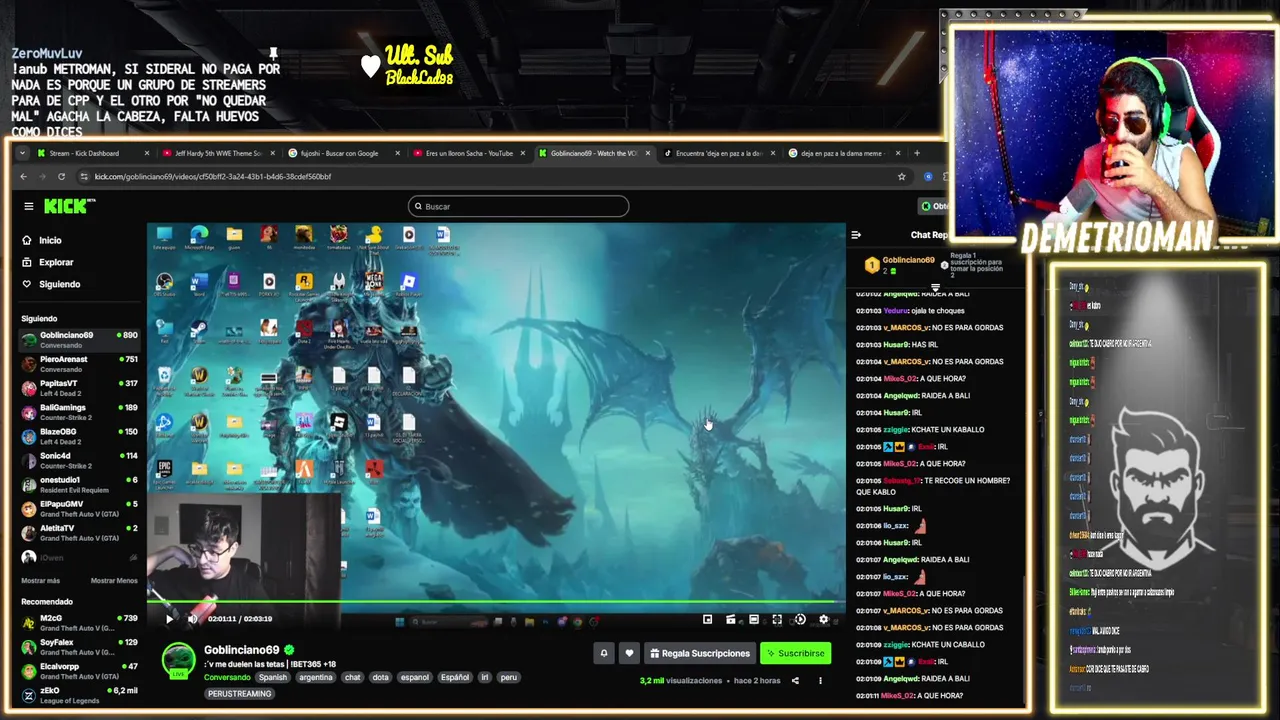
Task: Bookmark page with the star icon
Action: point(901,176)
